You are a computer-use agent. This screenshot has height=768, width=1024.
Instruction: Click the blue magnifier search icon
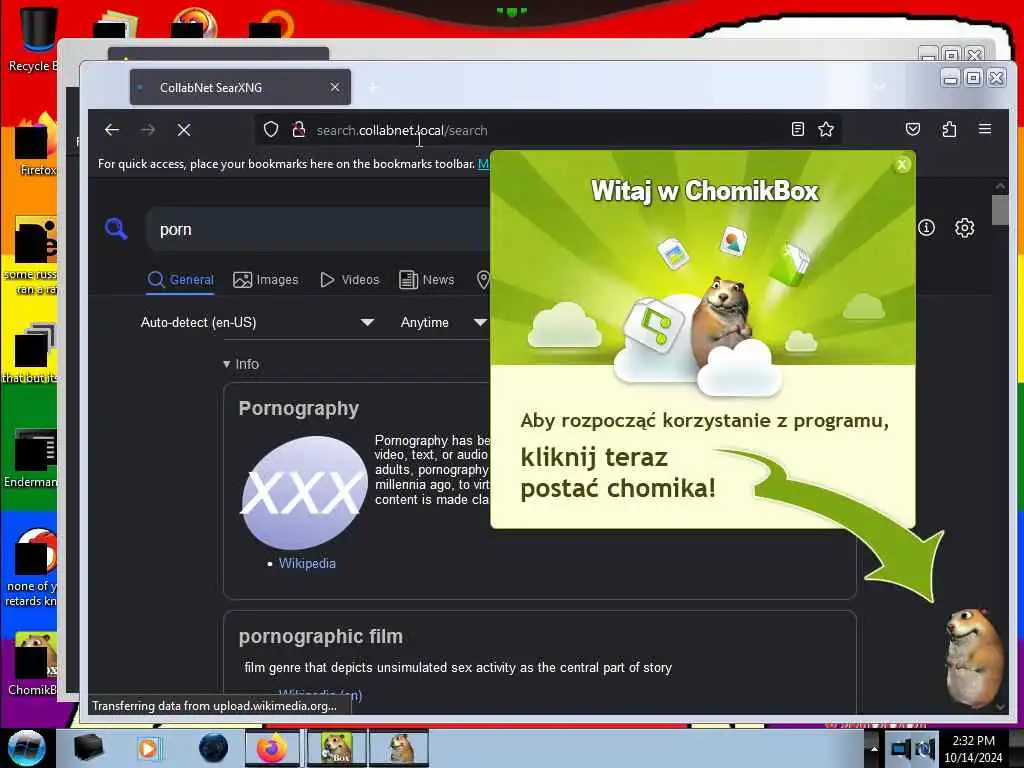[116, 229]
